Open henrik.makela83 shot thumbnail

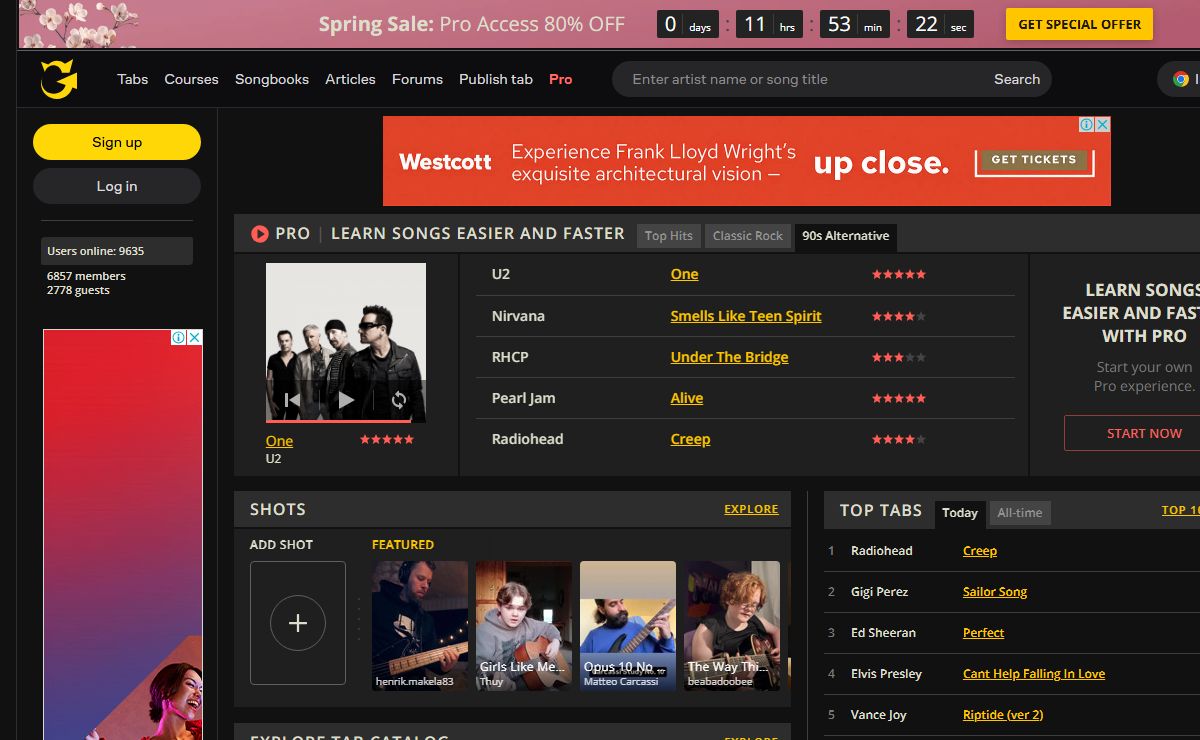(420, 625)
